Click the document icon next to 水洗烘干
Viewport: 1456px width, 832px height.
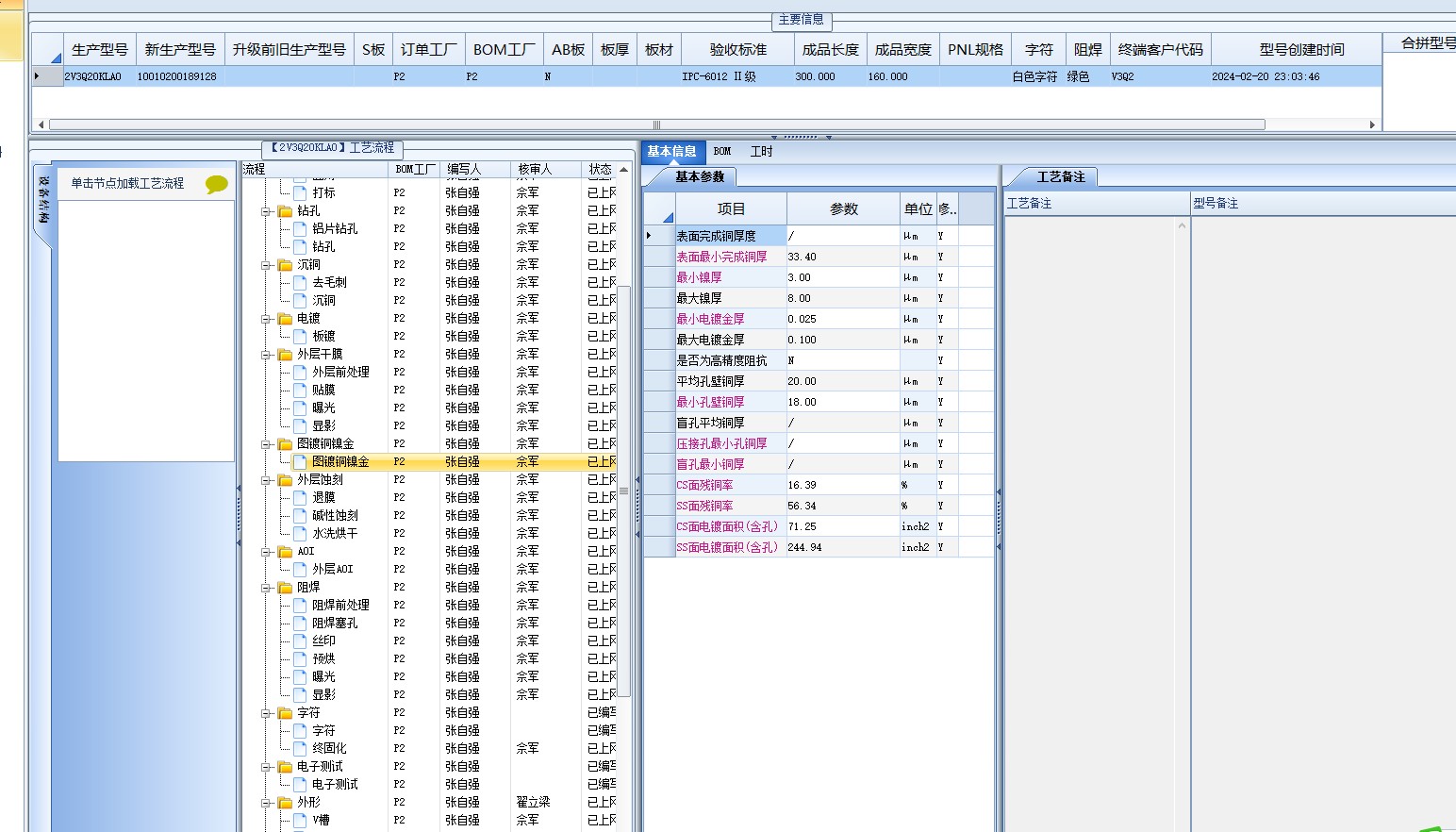coord(301,534)
